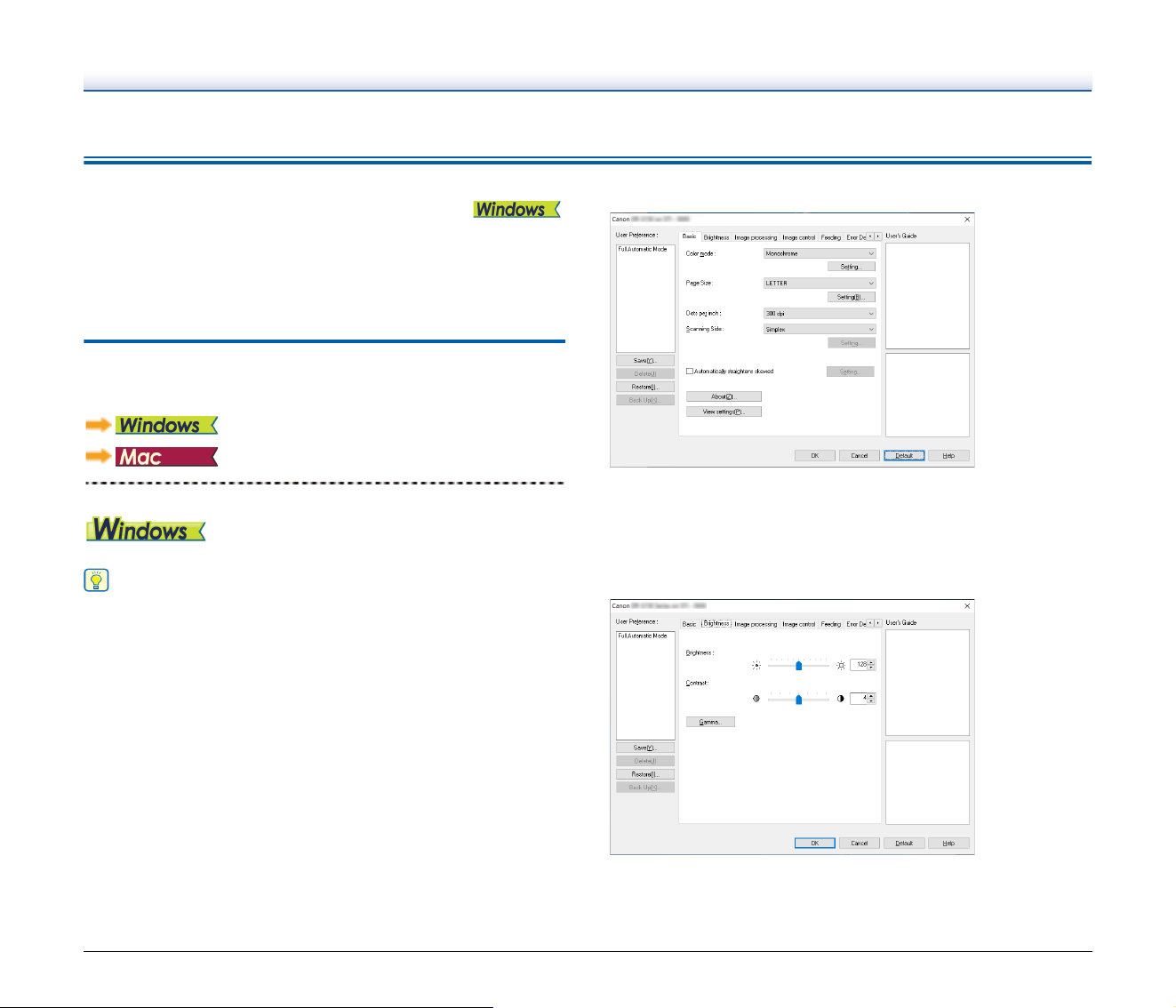Viewport: 1176px width, 1008px height.
Task: Click the dim sun icon beside Brightness slider
Action: pyautogui.click(x=756, y=665)
